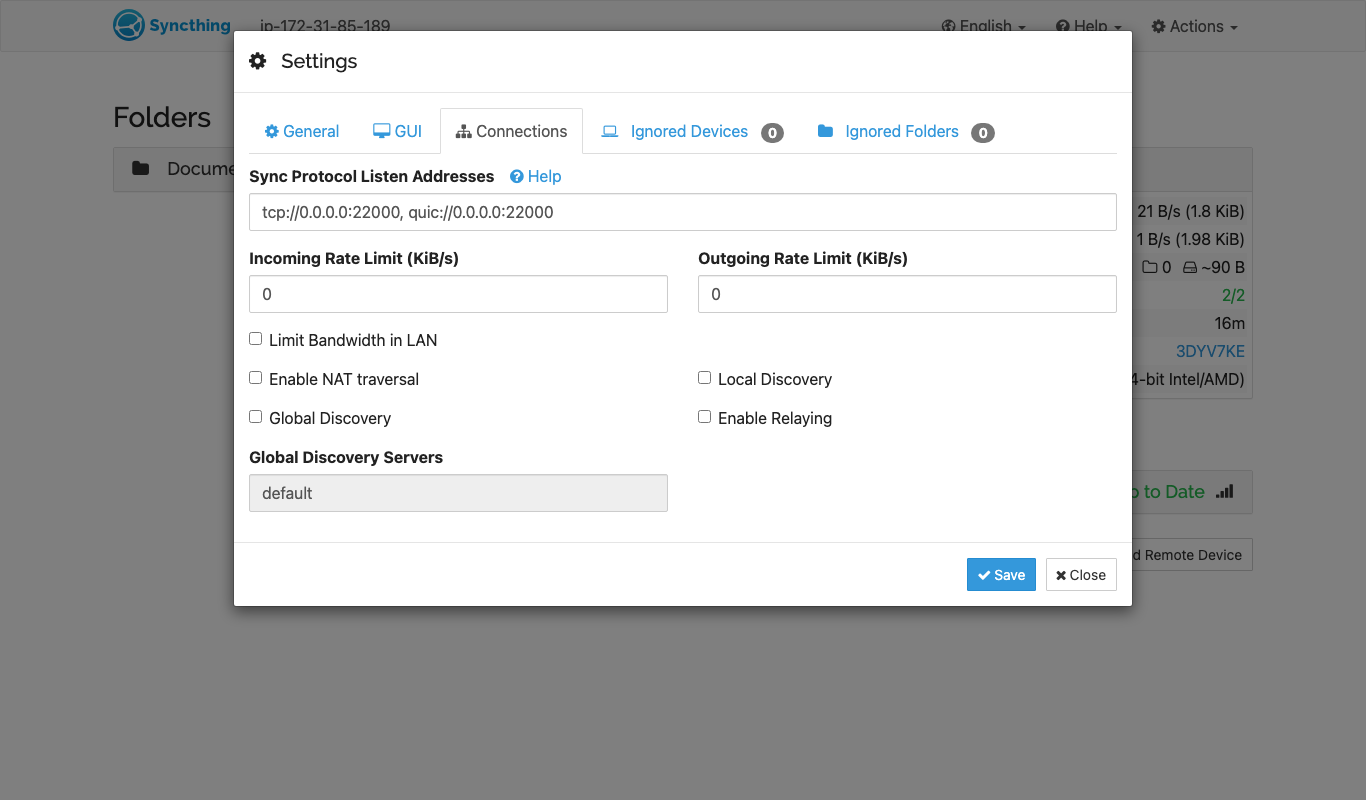Click the 'Global Discovery Servers' label
The image size is (1366, 800).
tap(346, 457)
